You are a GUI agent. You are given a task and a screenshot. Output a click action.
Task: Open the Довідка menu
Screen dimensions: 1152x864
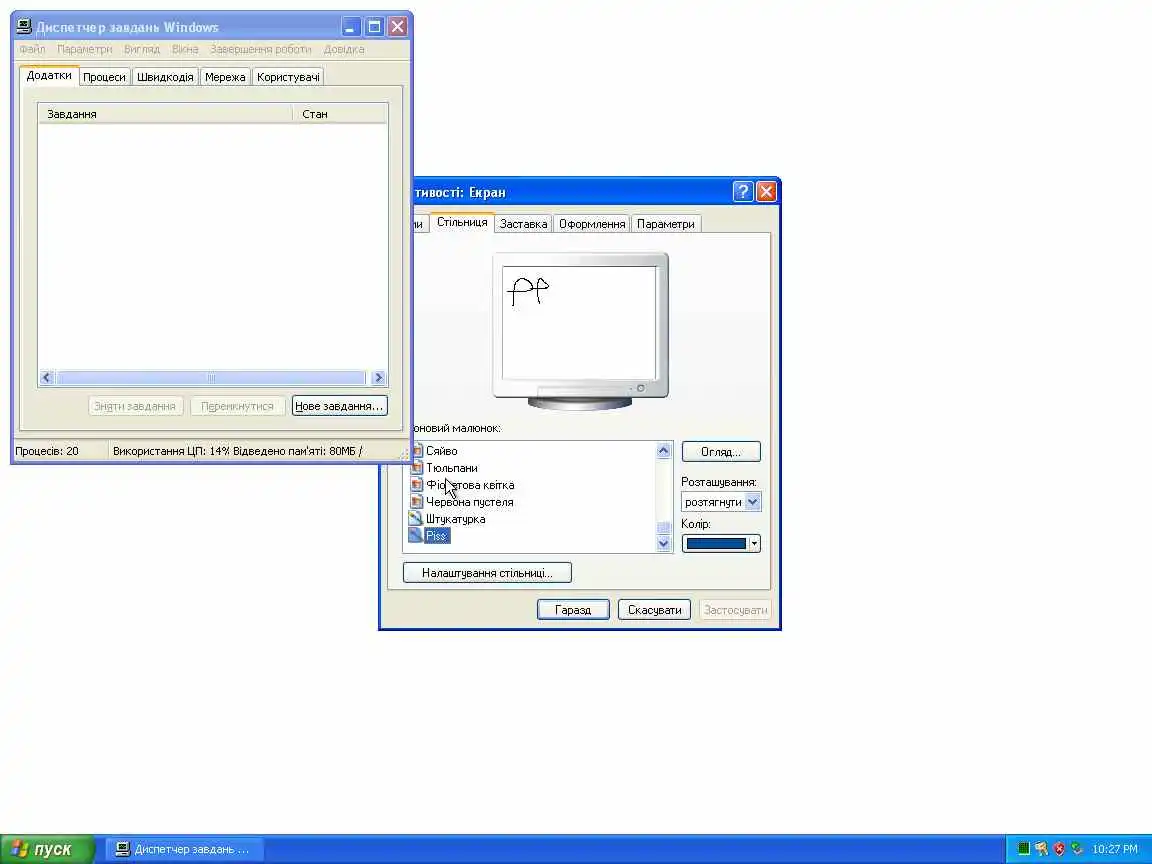[344, 49]
